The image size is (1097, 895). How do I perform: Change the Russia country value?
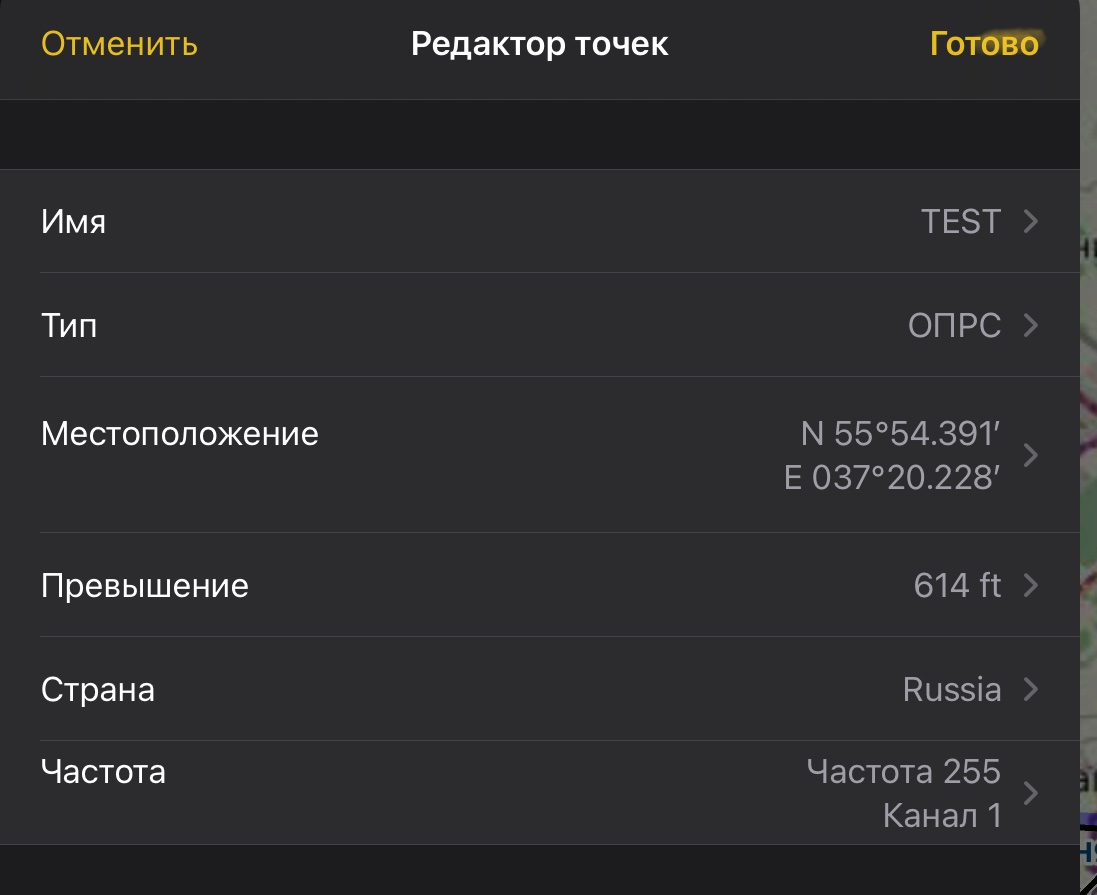[x=951, y=689]
